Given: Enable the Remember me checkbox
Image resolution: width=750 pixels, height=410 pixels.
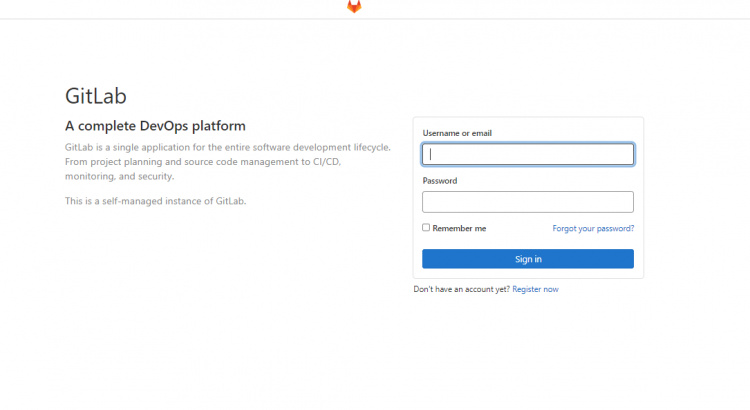Looking at the screenshot, I should coord(426,228).
